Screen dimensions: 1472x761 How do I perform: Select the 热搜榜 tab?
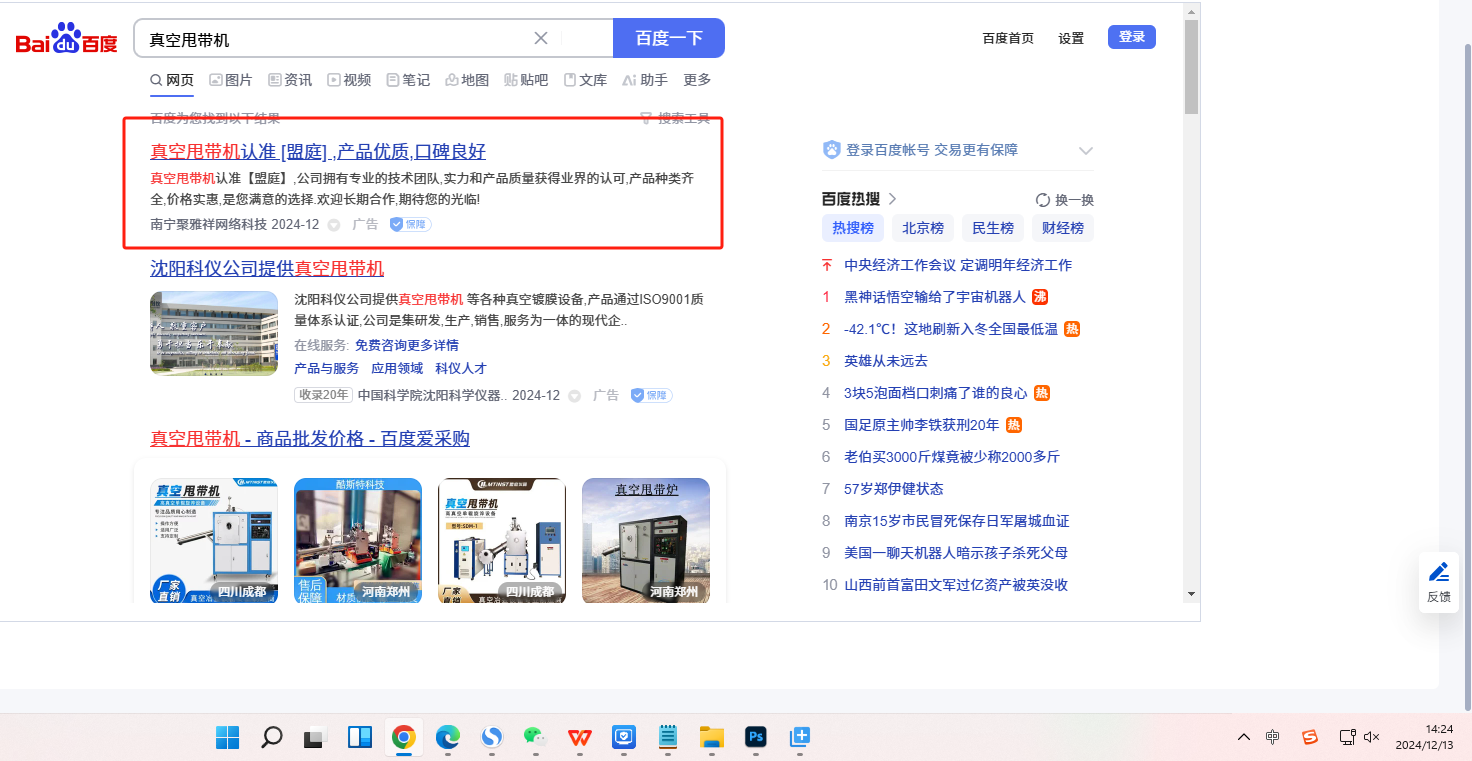click(853, 228)
